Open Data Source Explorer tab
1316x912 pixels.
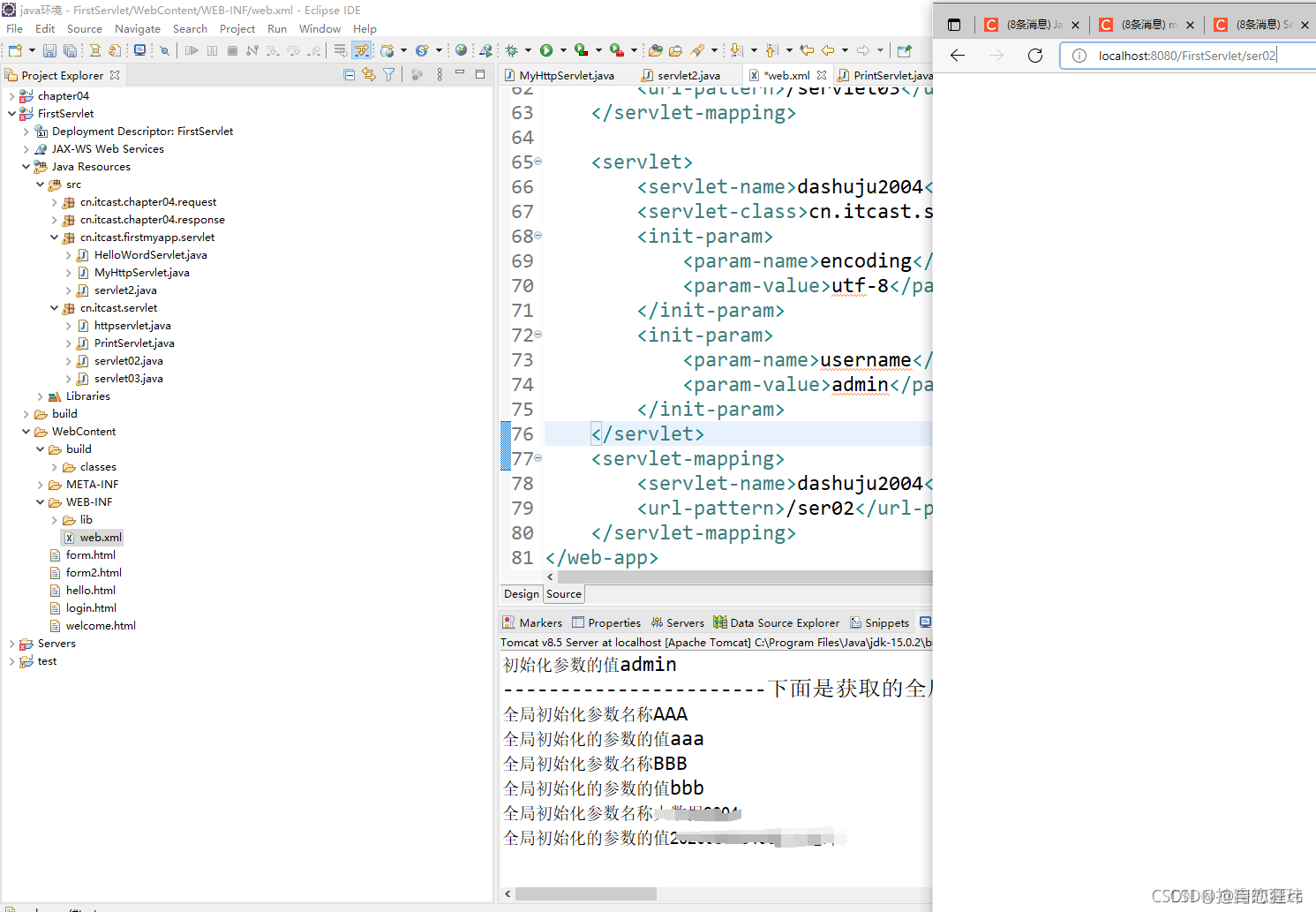(x=777, y=622)
